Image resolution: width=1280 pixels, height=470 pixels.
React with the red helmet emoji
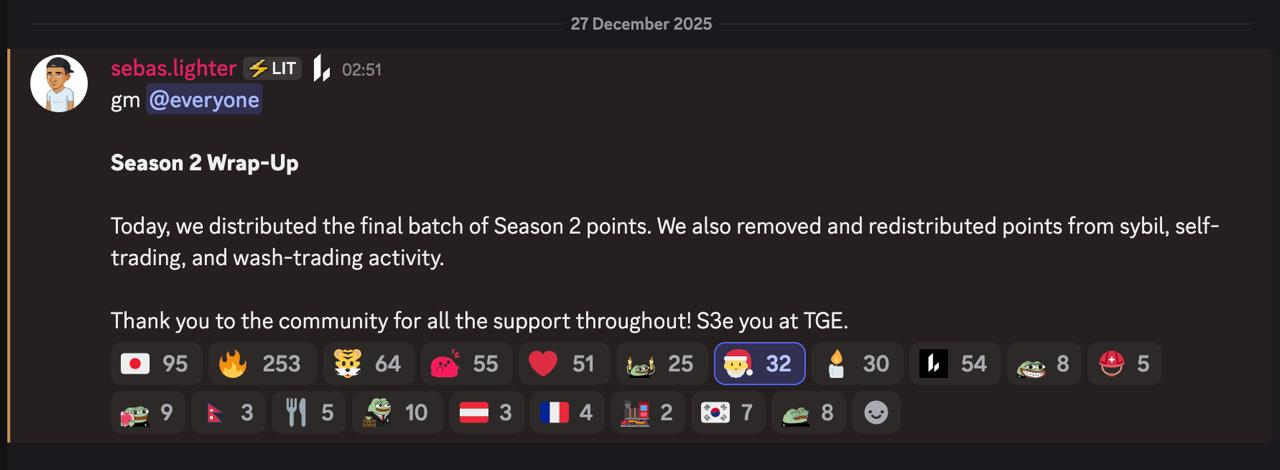pyautogui.click(x=1124, y=364)
